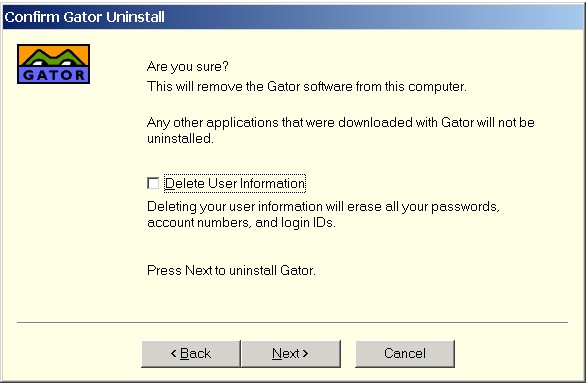The height and width of the screenshot is (383, 587).
Task: Click the 'Press Next to uninstall Gator' text
Action: [231, 270]
